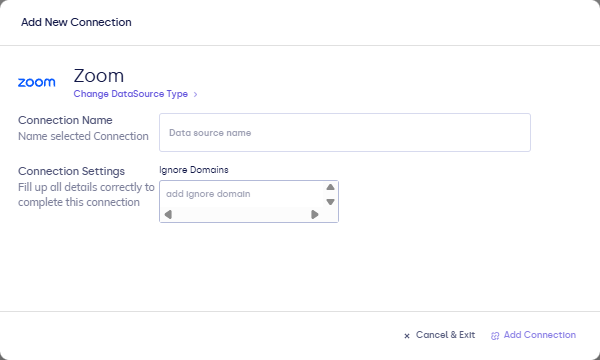Click the Zoom heading text
This screenshot has width=600, height=360.
(x=99, y=76)
